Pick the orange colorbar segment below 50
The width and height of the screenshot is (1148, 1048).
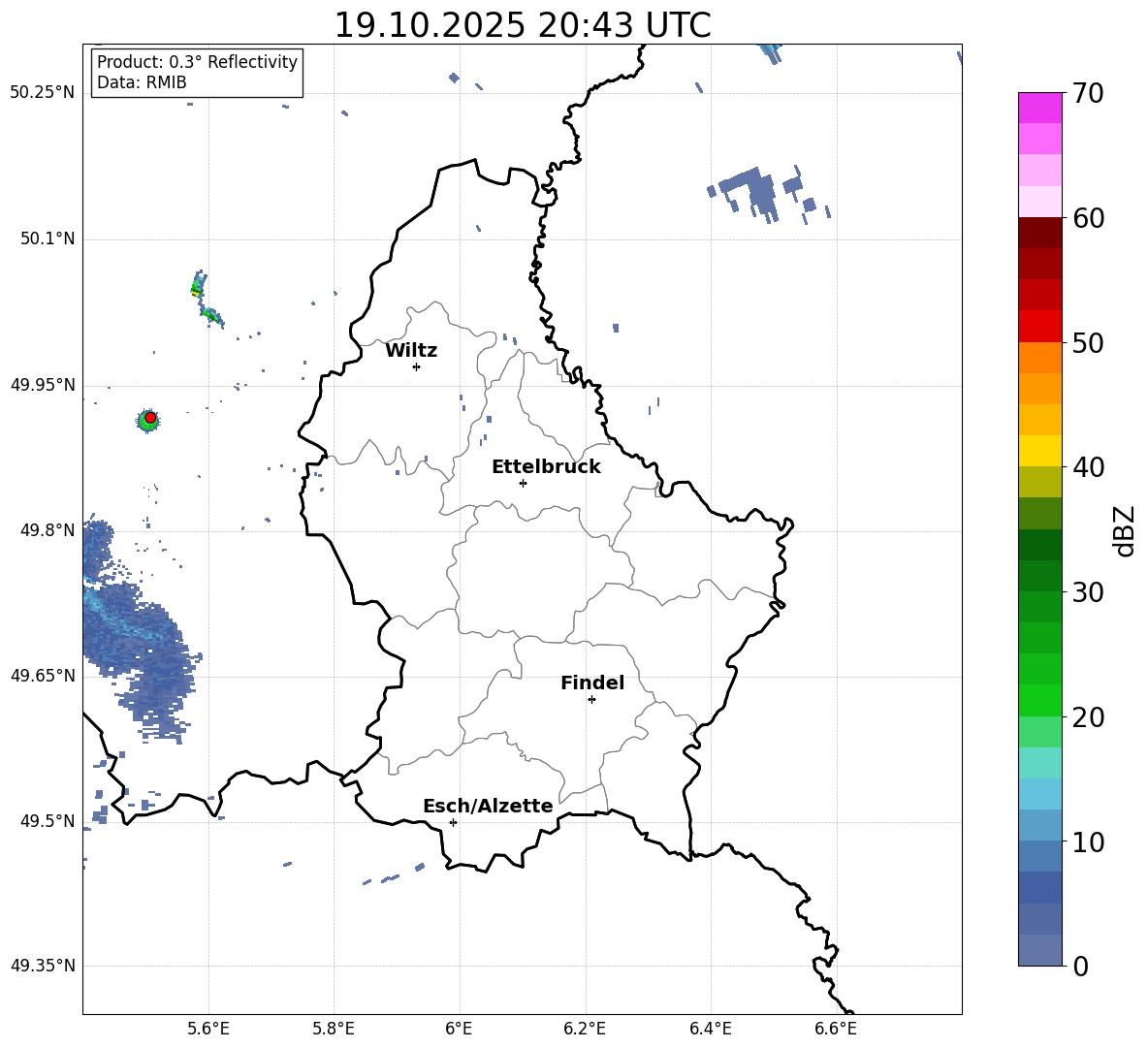pyautogui.click(x=1040, y=358)
